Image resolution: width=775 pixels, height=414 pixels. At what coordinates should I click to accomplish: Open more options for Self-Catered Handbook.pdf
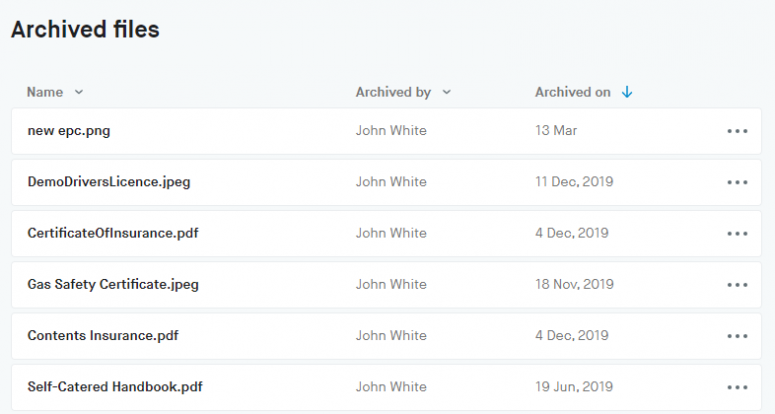tap(738, 387)
